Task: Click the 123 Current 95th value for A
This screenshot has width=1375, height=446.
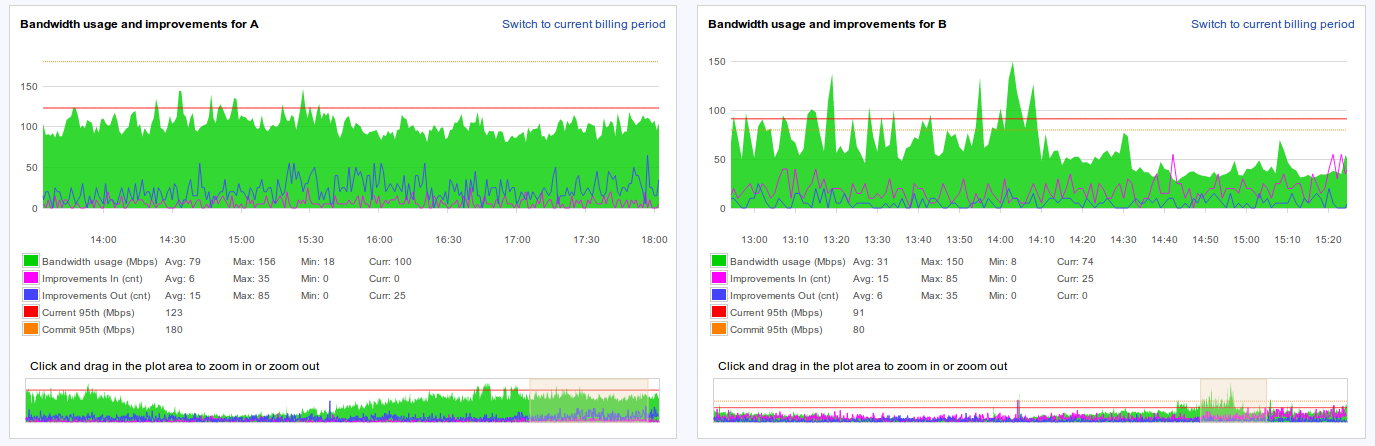Action: click(x=174, y=313)
